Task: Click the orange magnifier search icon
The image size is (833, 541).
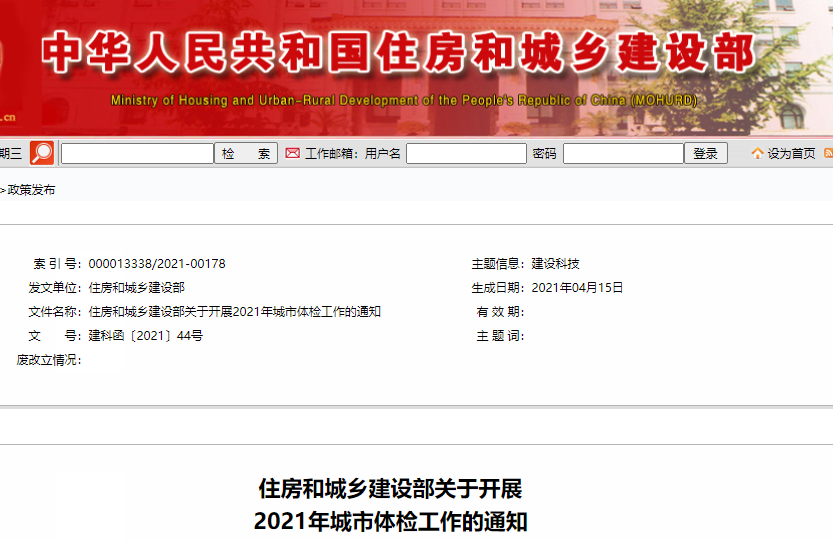Action: point(42,153)
